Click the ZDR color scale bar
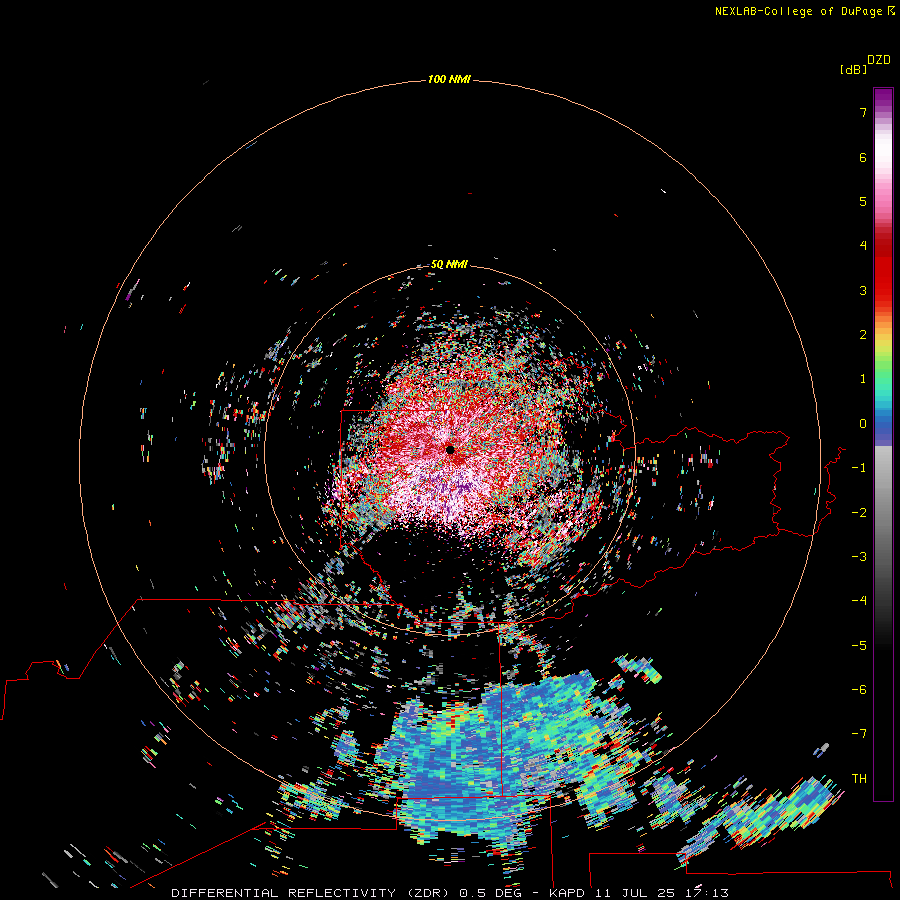This screenshot has width=900, height=900. 883,444
